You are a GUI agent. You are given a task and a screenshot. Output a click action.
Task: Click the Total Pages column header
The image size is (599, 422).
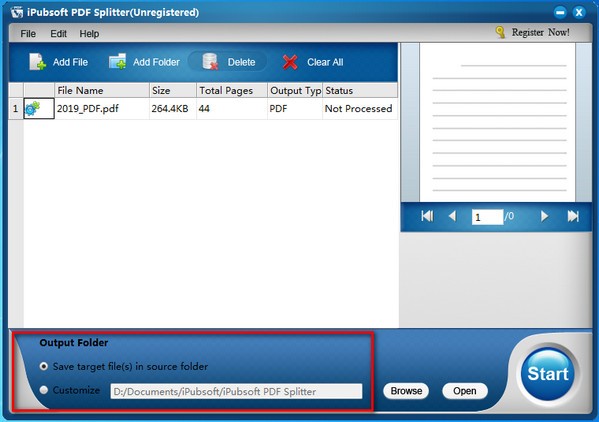232,91
